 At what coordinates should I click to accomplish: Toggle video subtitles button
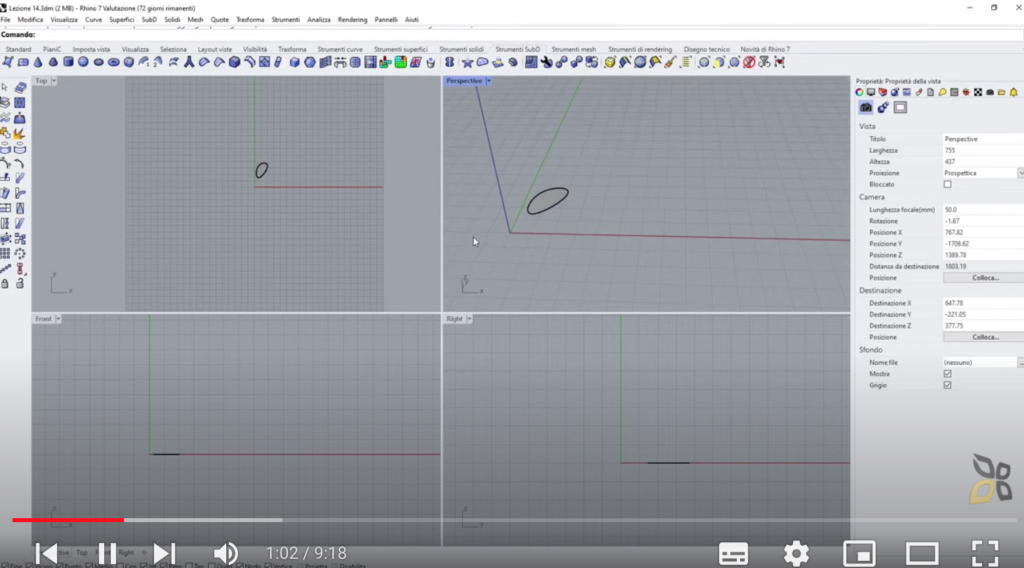[733, 554]
